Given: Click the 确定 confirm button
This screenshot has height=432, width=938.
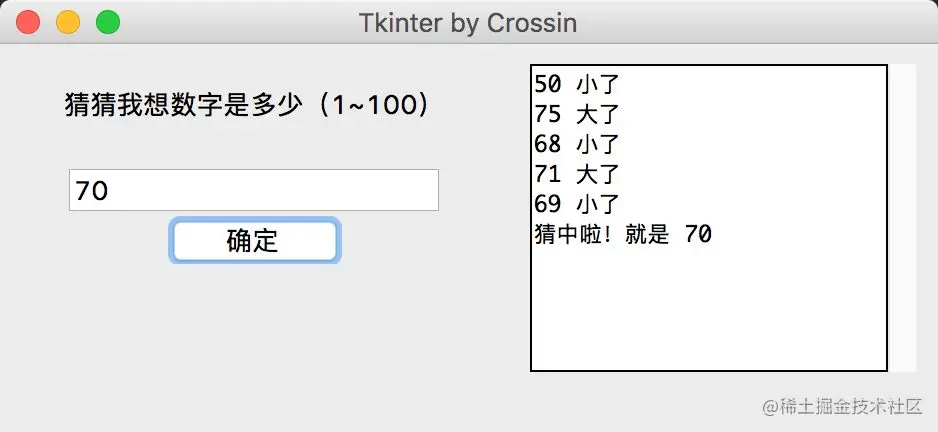Looking at the screenshot, I should [254, 241].
